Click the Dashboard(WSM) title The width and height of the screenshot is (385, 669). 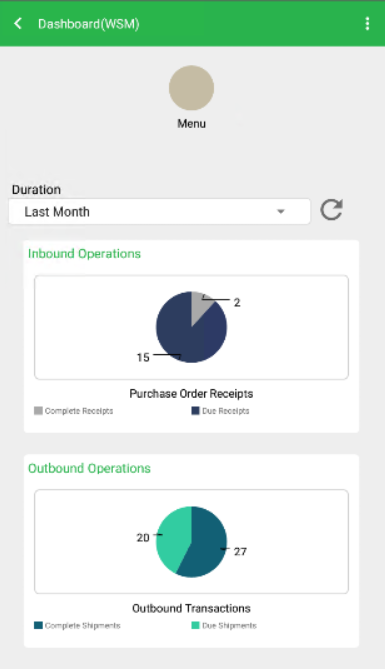(x=89, y=24)
